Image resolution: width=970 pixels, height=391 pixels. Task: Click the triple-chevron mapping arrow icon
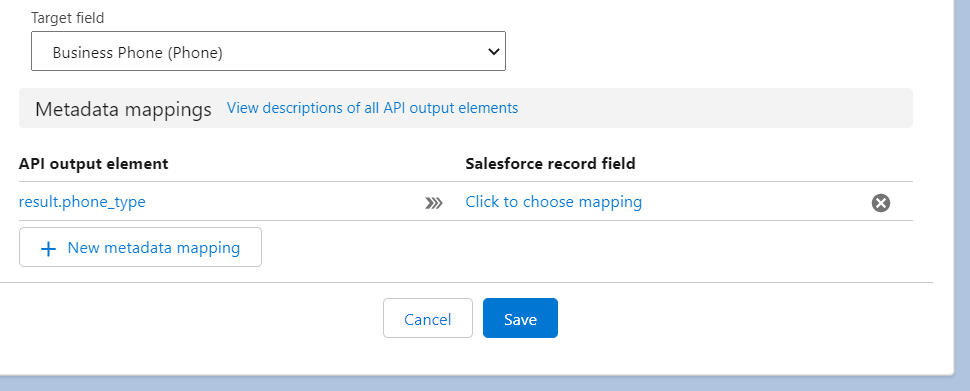click(434, 203)
